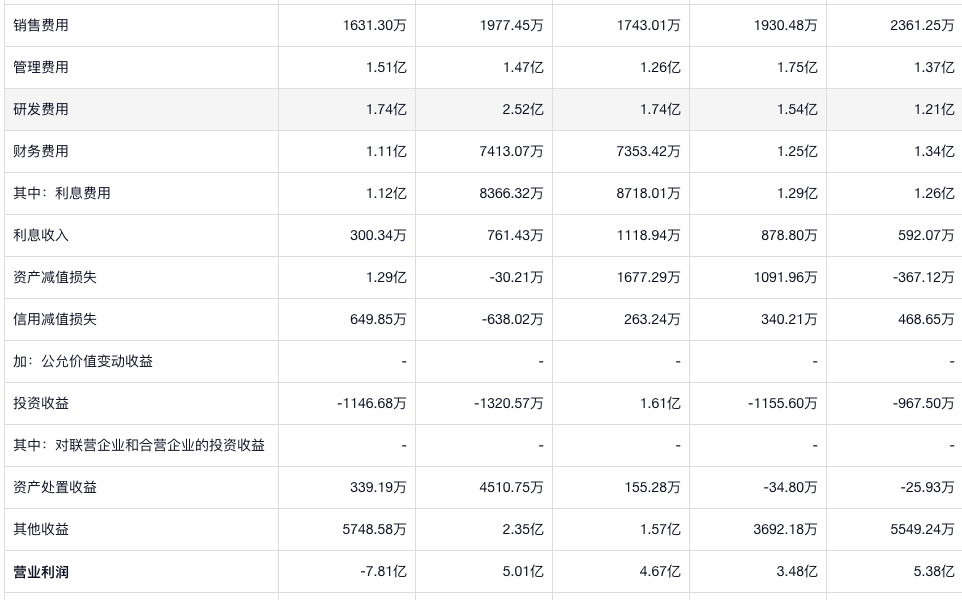The height and width of the screenshot is (600, 962).
Task: Click the bold 营业利润 row label
Action: [41, 572]
